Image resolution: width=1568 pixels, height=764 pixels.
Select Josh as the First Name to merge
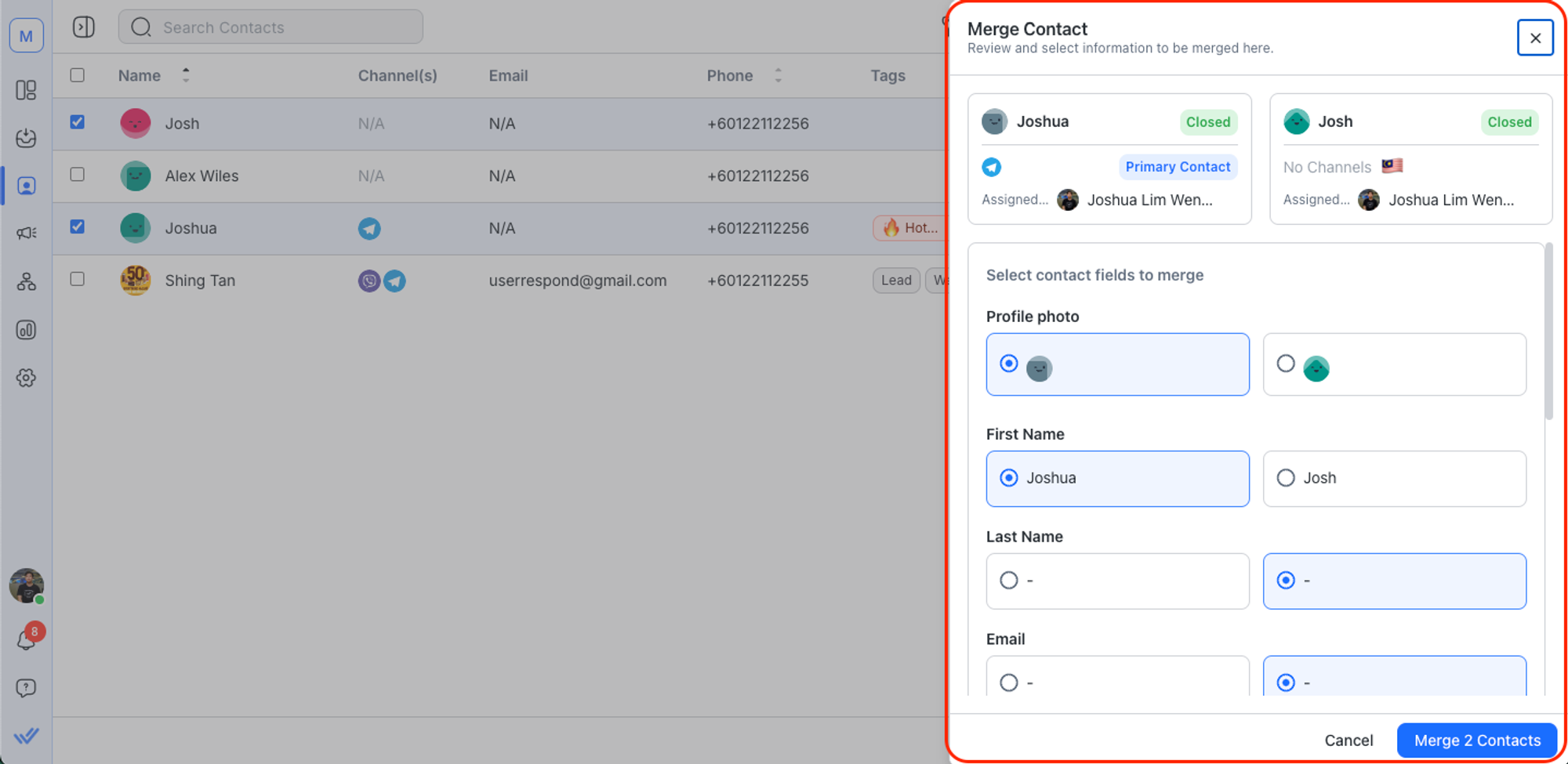pyautogui.click(x=1285, y=477)
